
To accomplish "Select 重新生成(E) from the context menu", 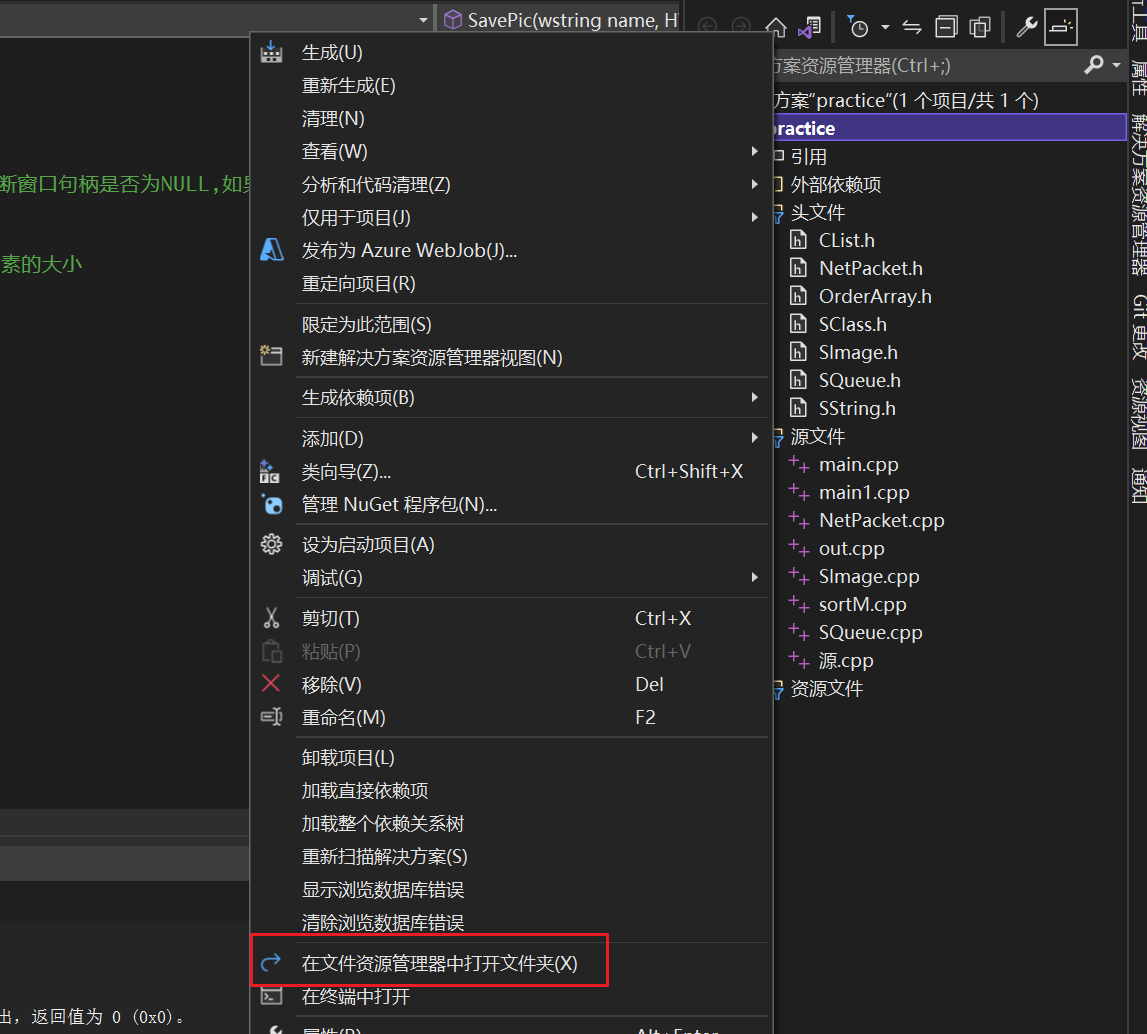I will pos(348,86).
